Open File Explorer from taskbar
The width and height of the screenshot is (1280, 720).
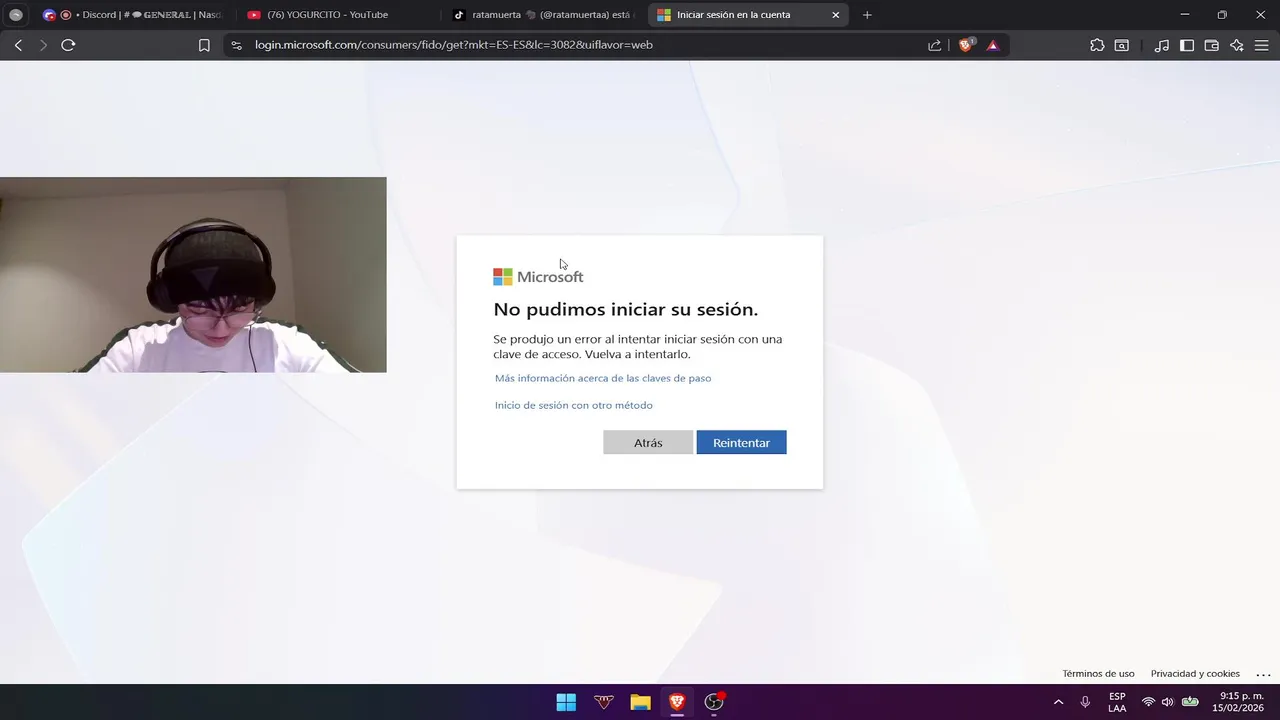pos(640,702)
